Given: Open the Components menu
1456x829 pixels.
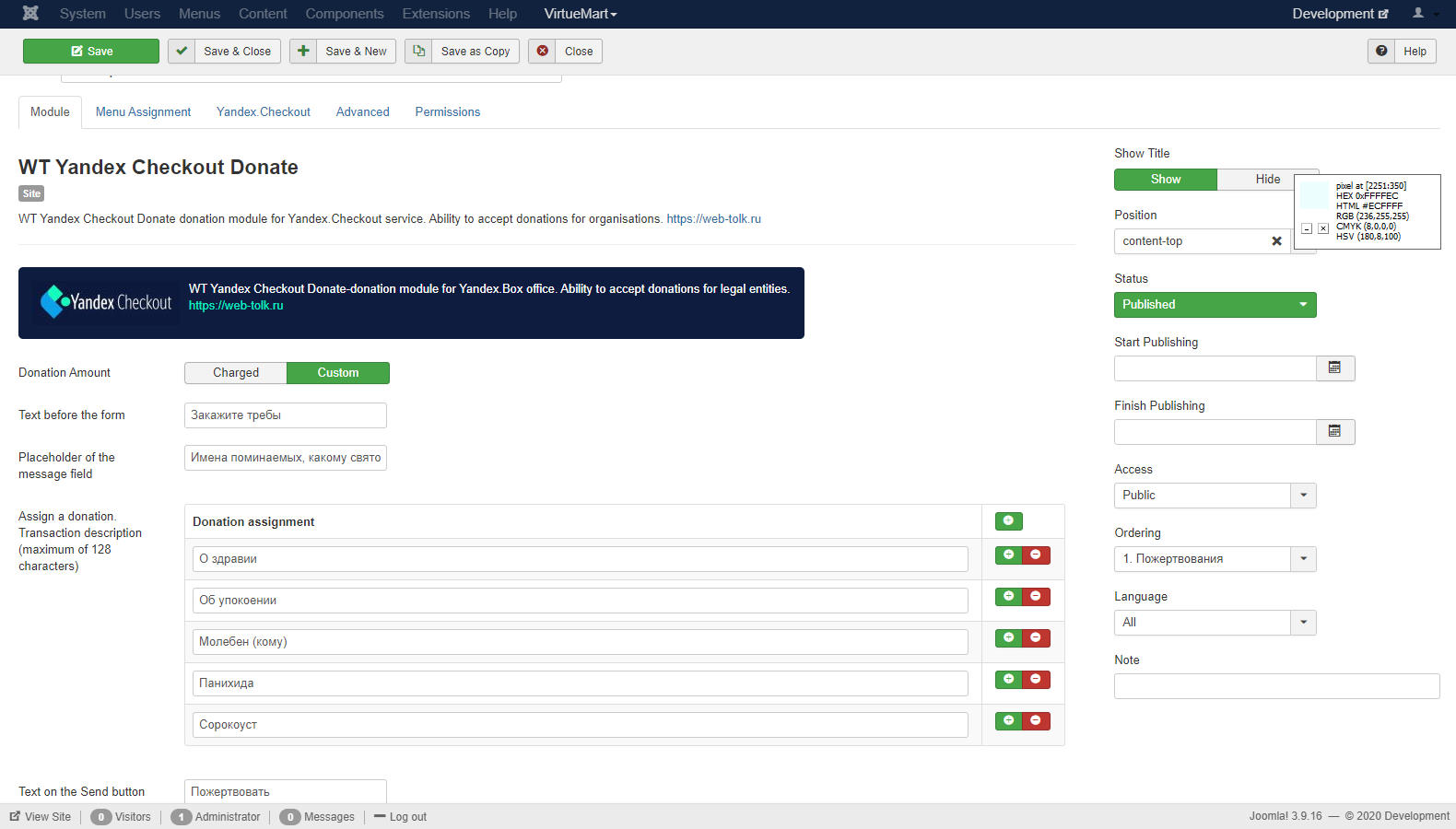Looking at the screenshot, I should click(x=345, y=14).
